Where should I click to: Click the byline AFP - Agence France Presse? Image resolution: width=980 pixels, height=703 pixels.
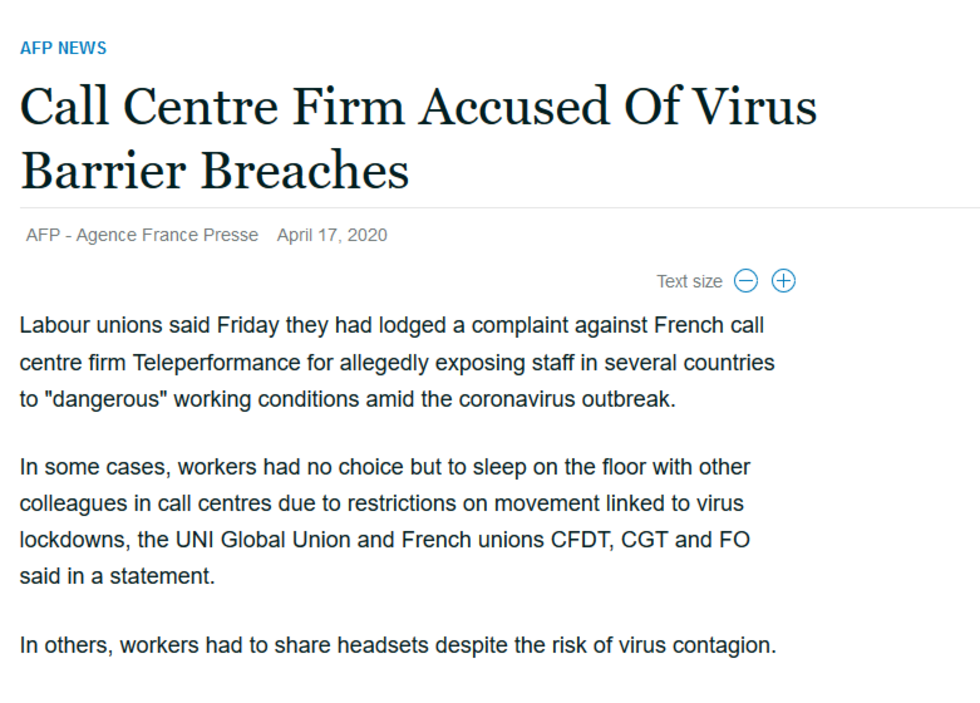[142, 235]
